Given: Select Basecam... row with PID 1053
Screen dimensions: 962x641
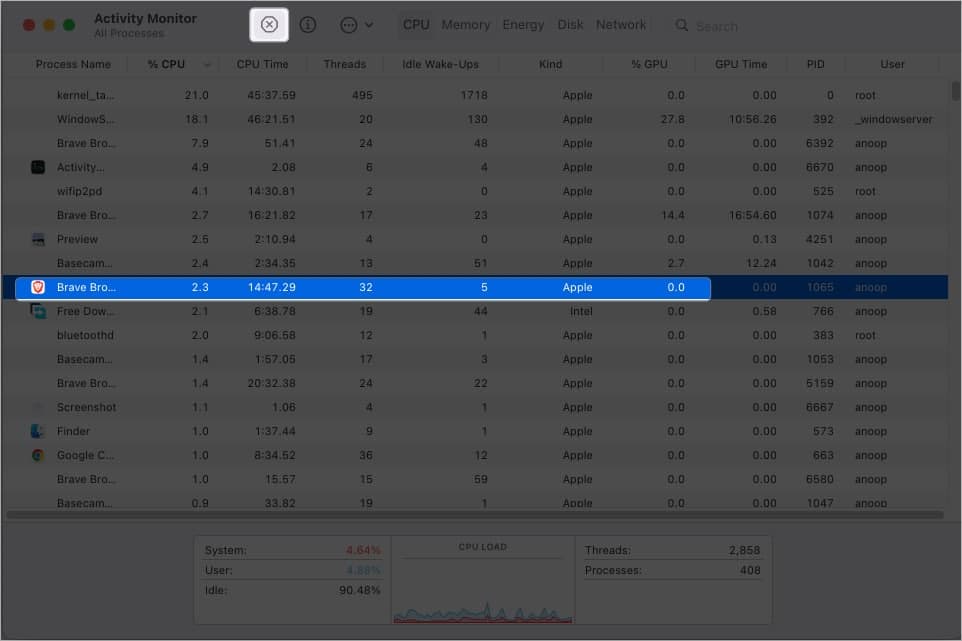Looking at the screenshot, I should (x=475, y=359).
